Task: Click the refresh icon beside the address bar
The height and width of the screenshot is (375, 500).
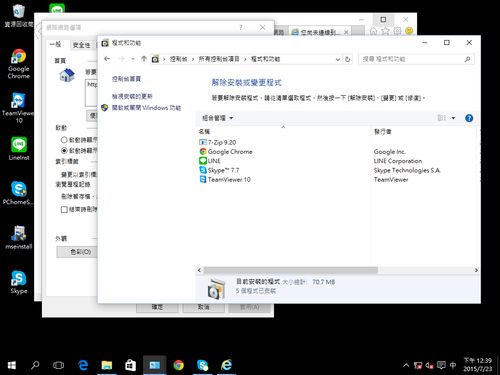Action: (348, 59)
